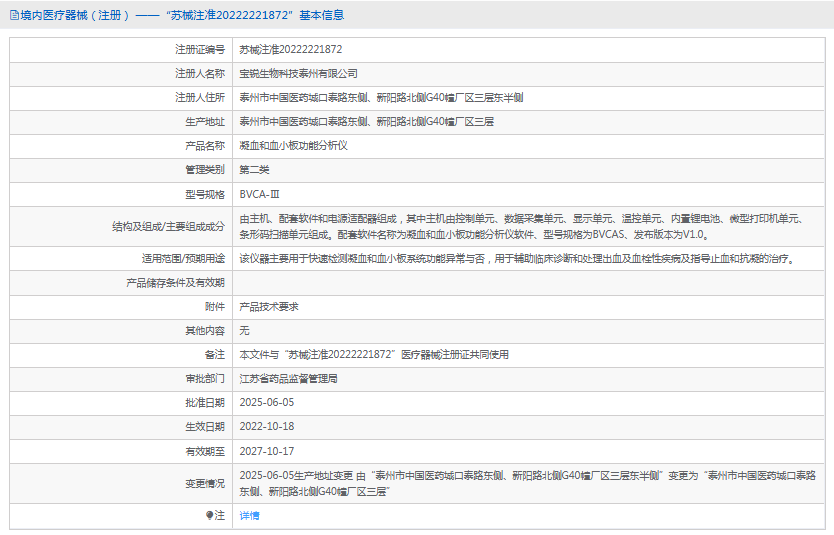This screenshot has width=834, height=535.
Task: Click management category value 第二类
Action: pyautogui.click(x=254, y=170)
